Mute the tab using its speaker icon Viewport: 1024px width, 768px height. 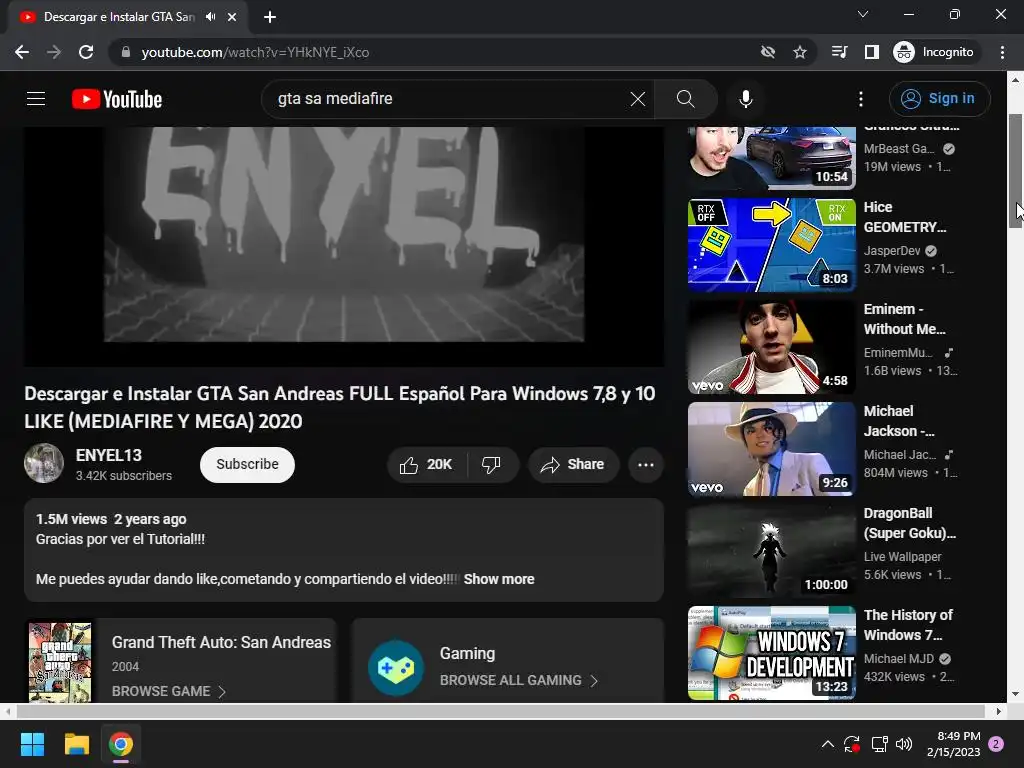pos(210,17)
